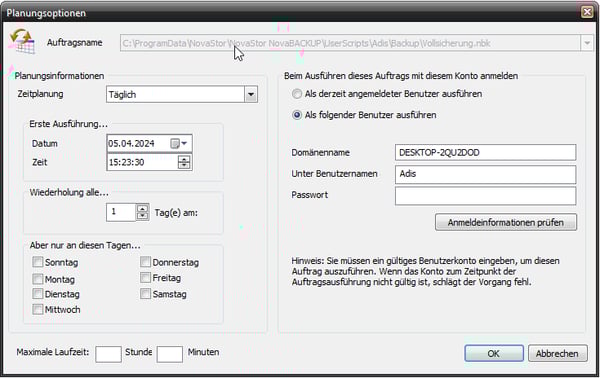The image size is (600, 378).
Task: Open the Auftragsname path dropdown arrow
Action: coord(587,43)
